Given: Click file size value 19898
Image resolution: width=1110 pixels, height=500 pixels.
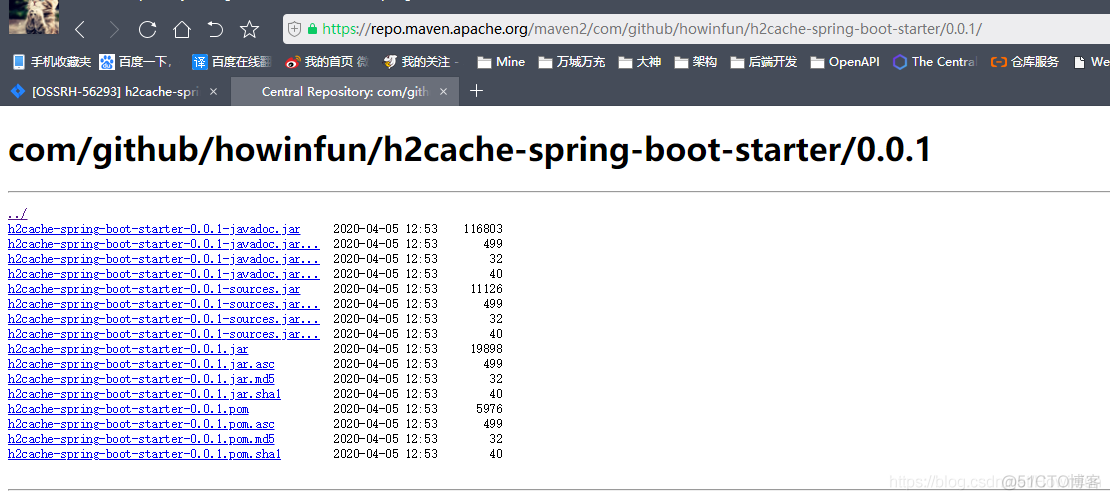Looking at the screenshot, I should [486, 349].
